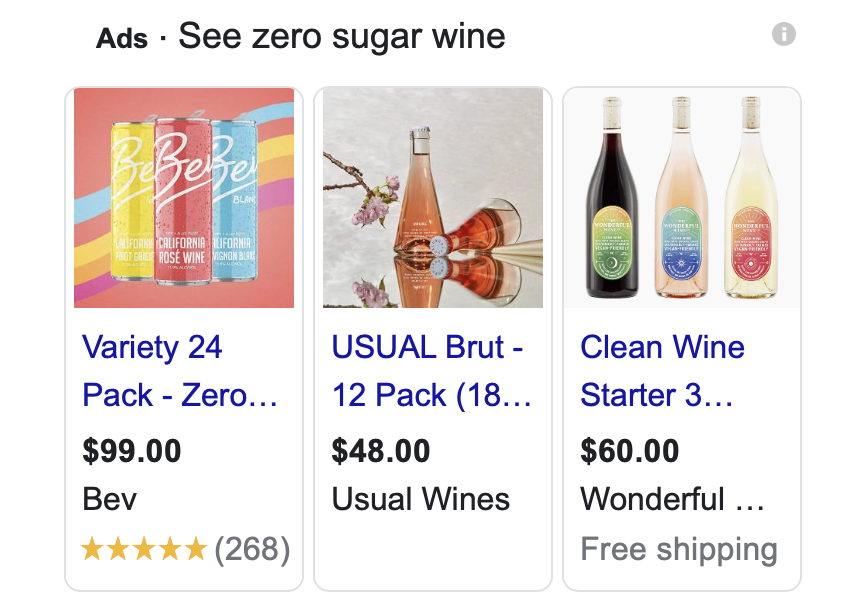Click the gray info icon near the top right
This screenshot has height=600, width=852.
(786, 34)
